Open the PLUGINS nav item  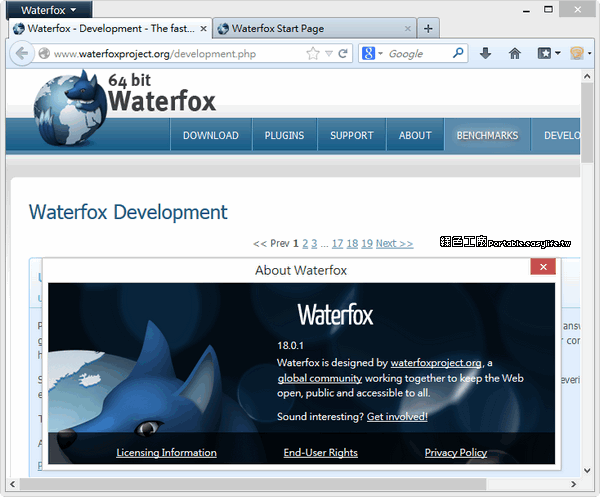click(x=284, y=135)
